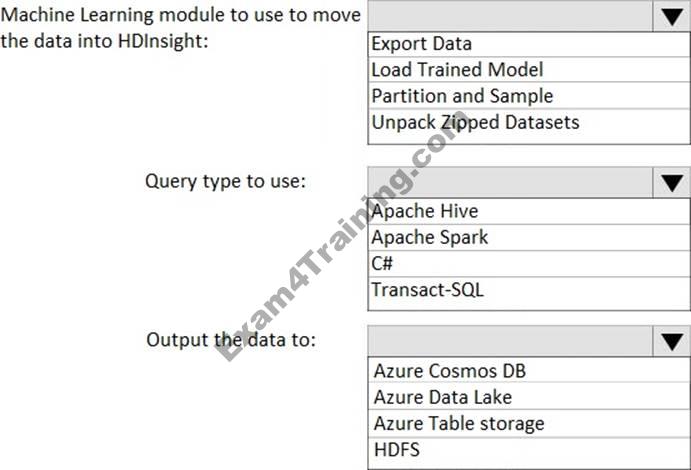Screen dimensions: 691x470
Task: Click the 'Output the data to' label
Action: (x=231, y=339)
